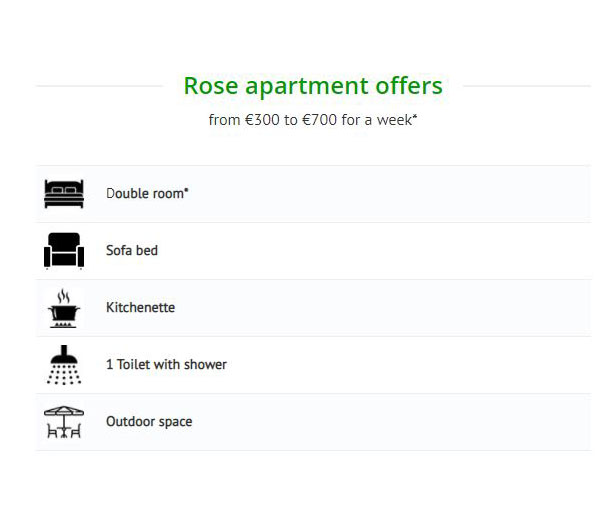Image resolution: width=608 pixels, height=525 pixels.
Task: Select the 'Outdoor space' text label
Action: click(149, 421)
